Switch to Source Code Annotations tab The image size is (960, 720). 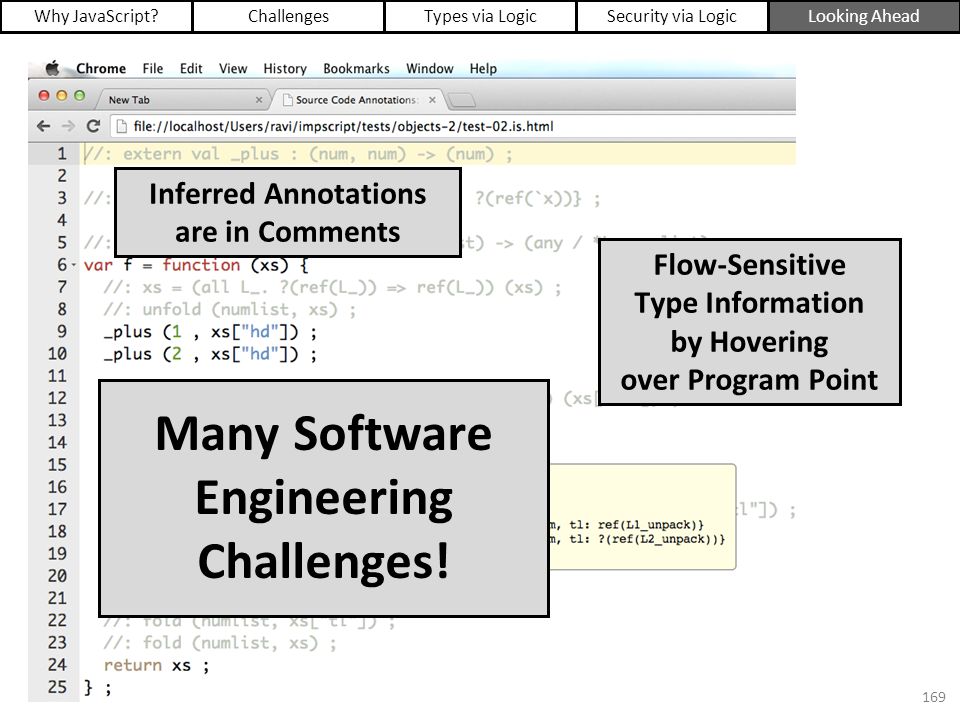coord(359,100)
